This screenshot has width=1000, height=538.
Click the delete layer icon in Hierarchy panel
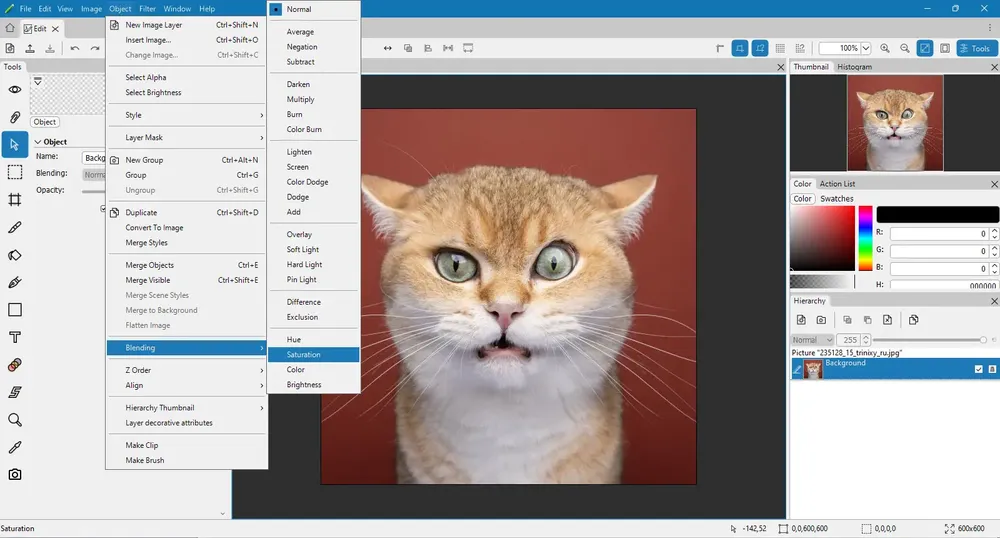[x=887, y=320]
